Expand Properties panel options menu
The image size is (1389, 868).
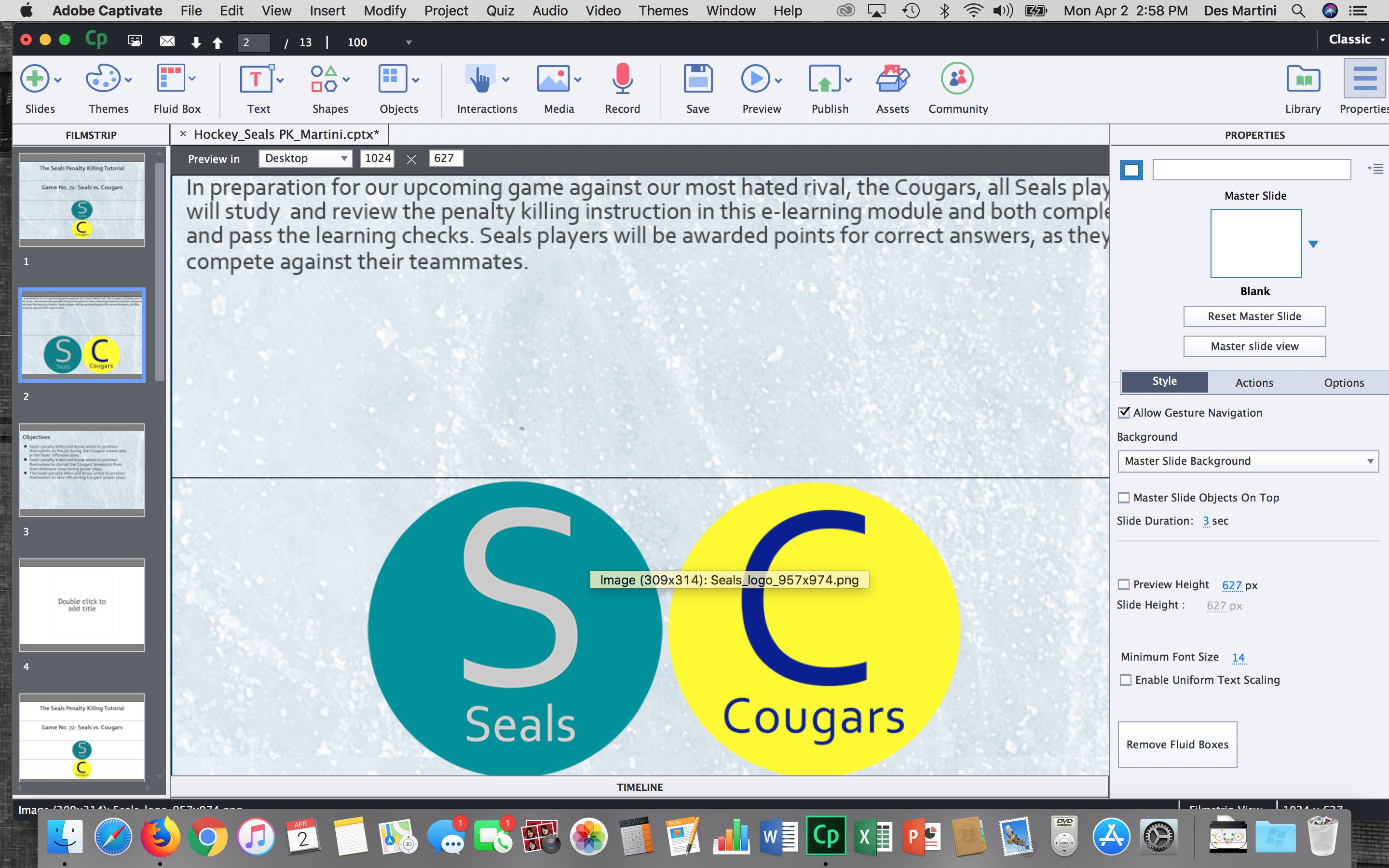point(1377,168)
